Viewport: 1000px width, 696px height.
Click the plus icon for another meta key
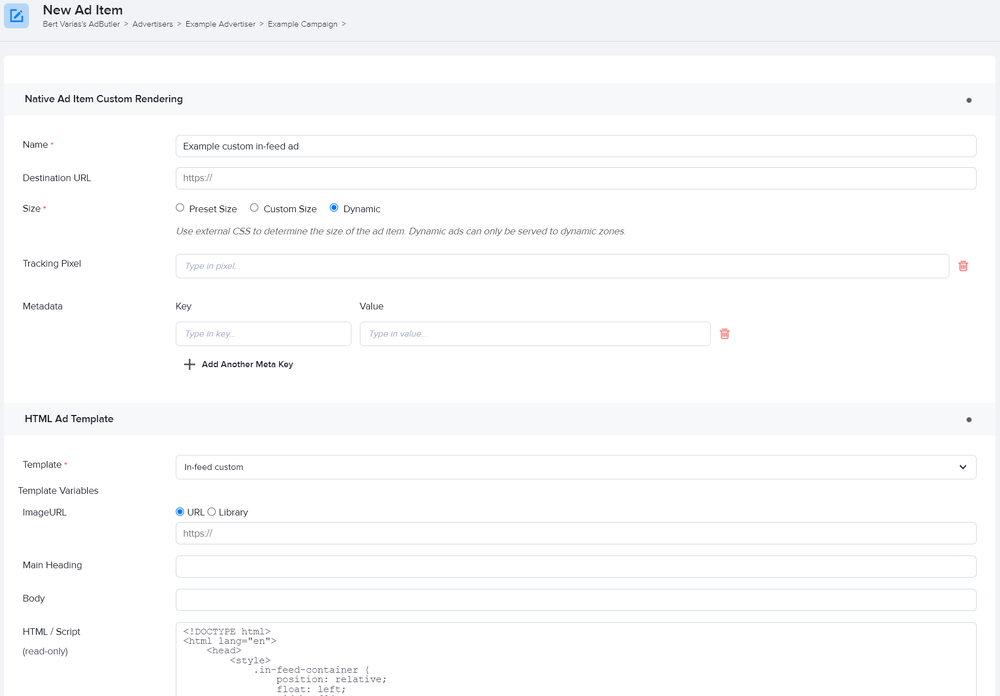coord(189,364)
